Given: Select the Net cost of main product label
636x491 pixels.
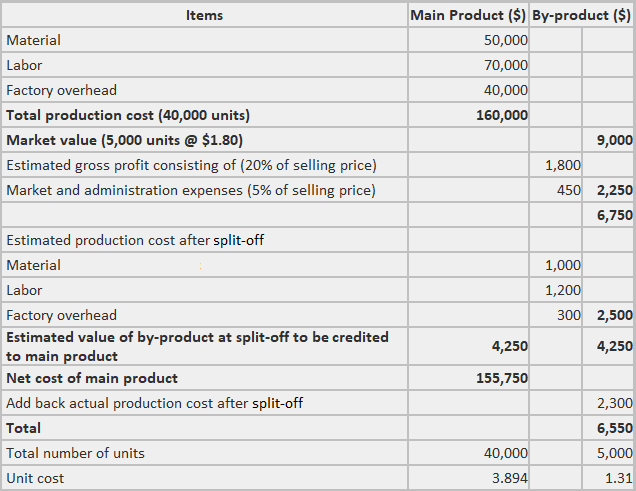Looking at the screenshot, I should [92, 378].
